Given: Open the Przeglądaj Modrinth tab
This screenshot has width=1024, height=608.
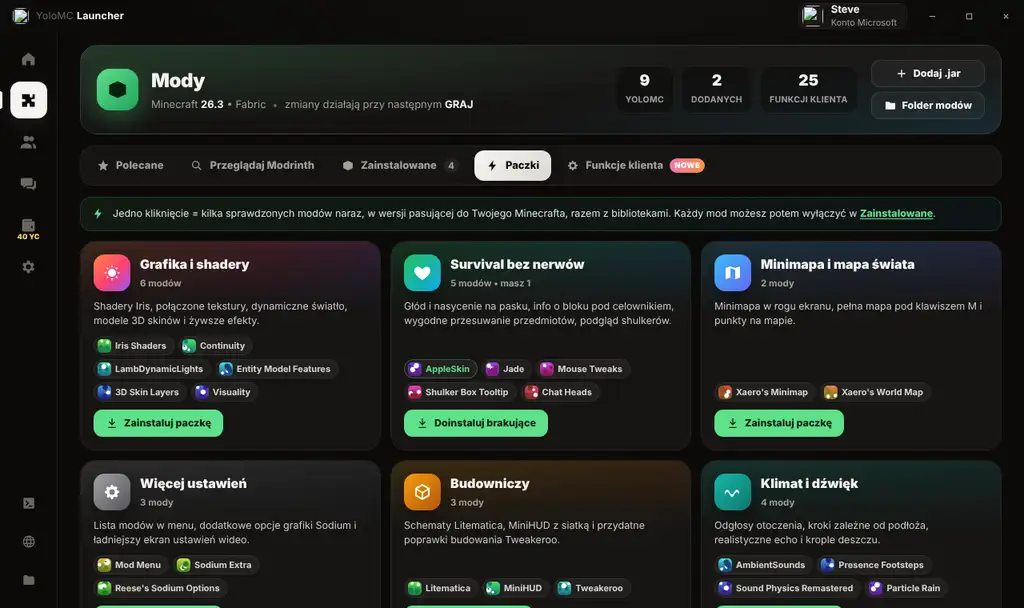Looking at the screenshot, I should click(x=253, y=165).
